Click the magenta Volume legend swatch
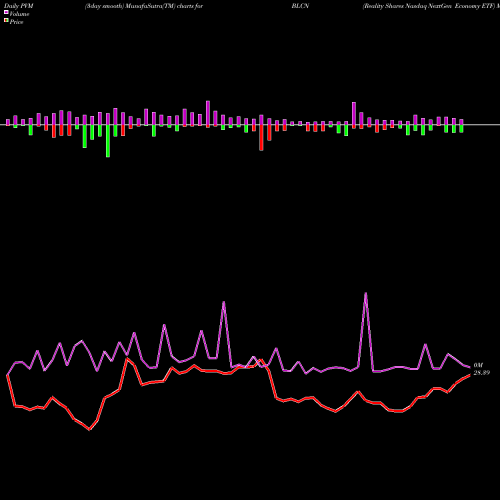 point(6,13)
